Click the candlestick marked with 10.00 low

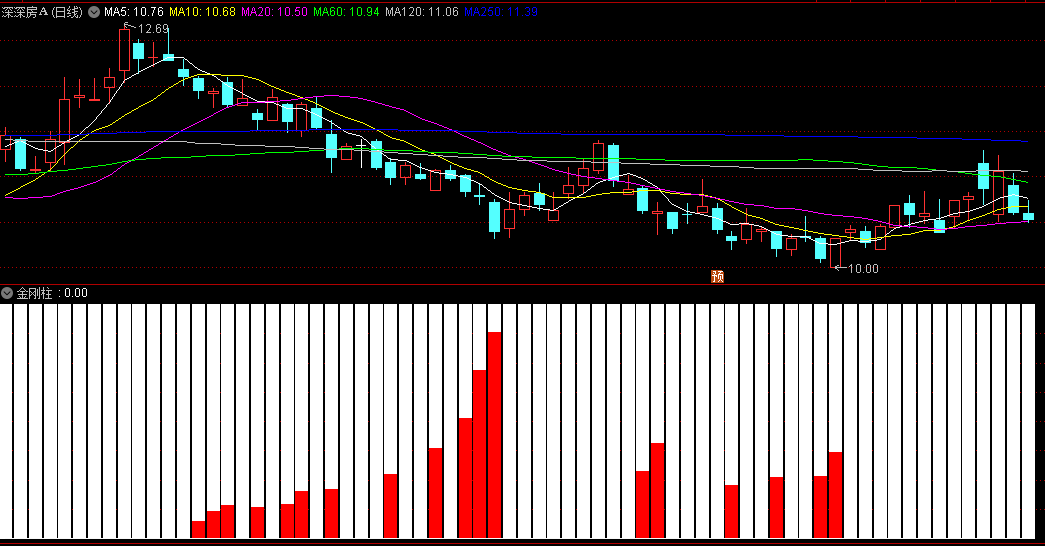pyautogui.click(x=836, y=253)
